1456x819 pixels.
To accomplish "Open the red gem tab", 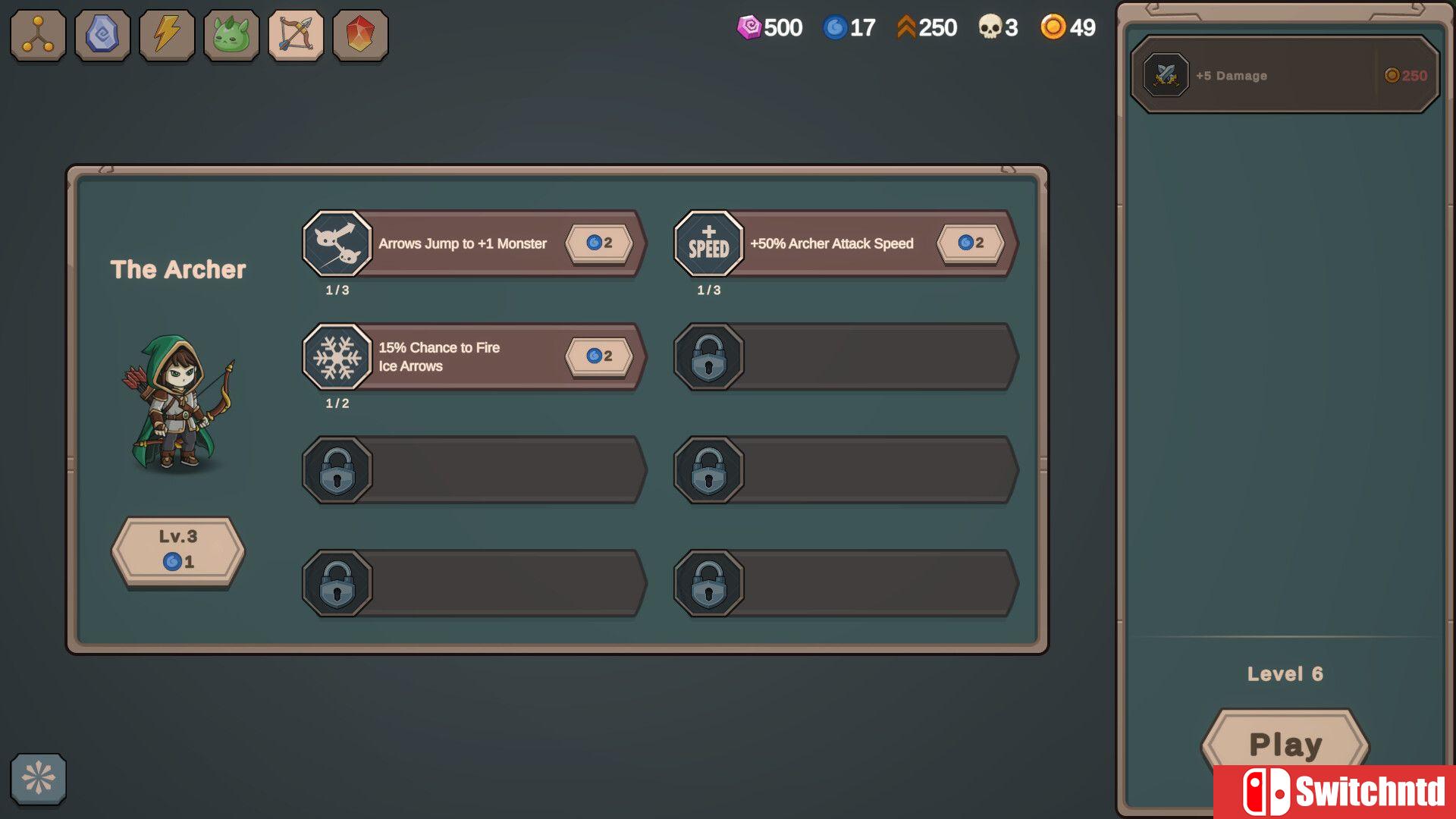I will click(360, 35).
